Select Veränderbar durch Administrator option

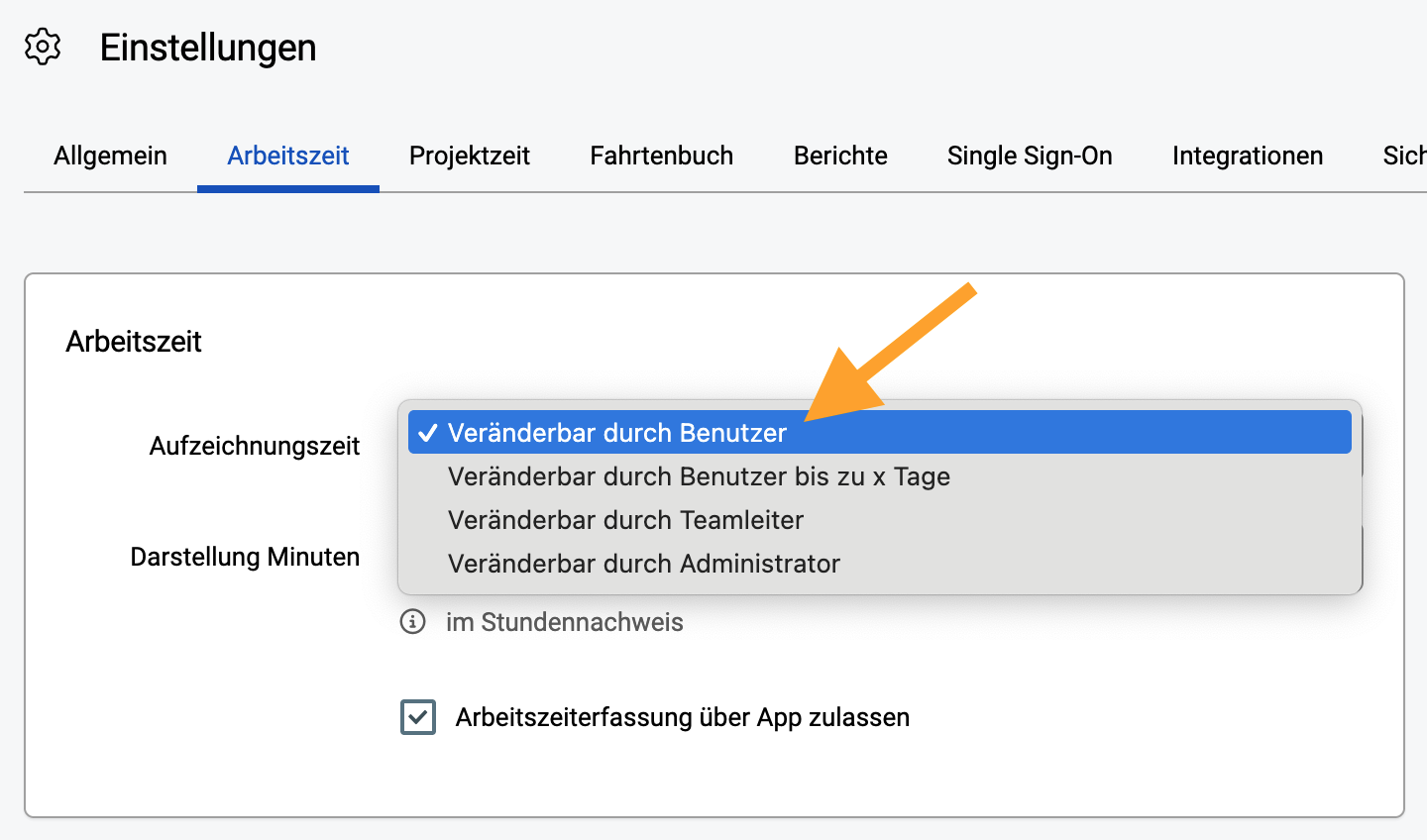click(880, 564)
